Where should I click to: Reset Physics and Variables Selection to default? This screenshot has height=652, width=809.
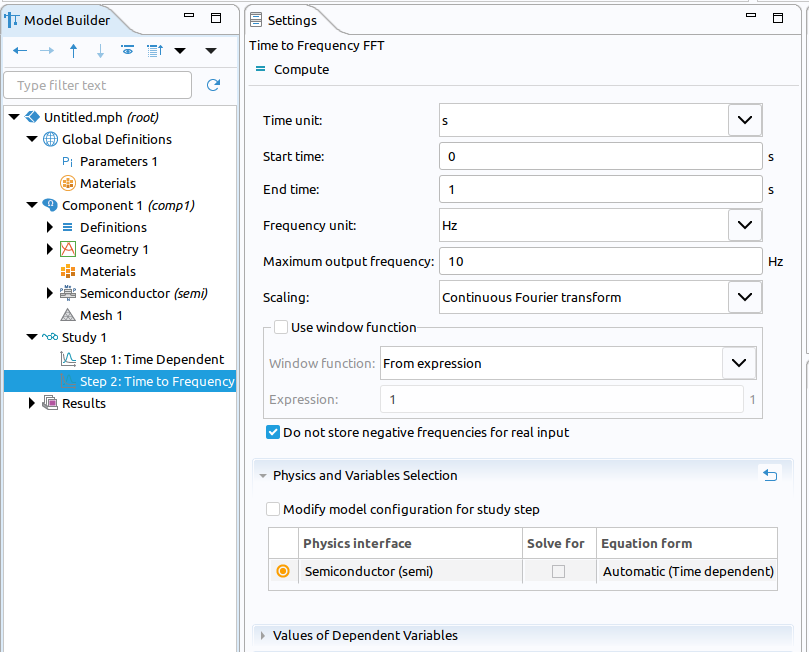tap(770, 475)
